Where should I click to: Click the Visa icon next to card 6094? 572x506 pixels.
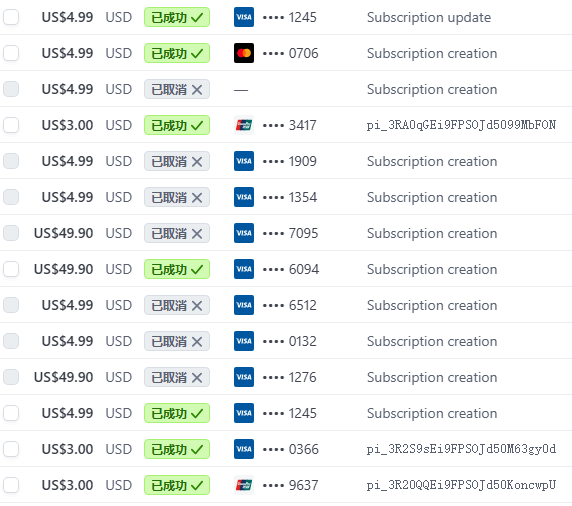pyautogui.click(x=244, y=269)
